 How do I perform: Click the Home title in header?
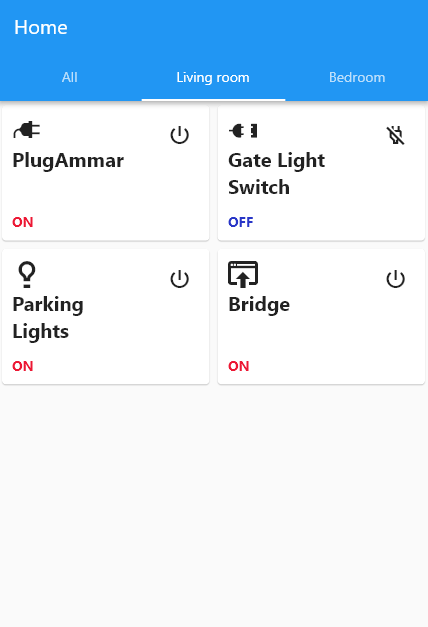41,28
